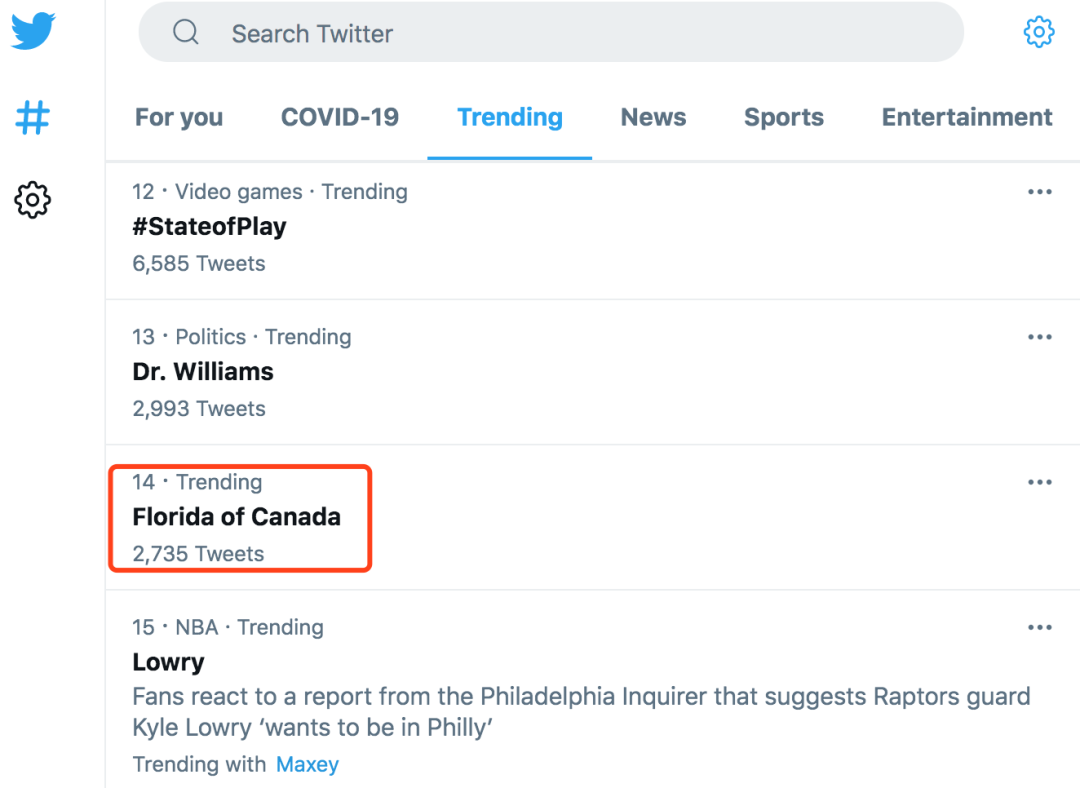This screenshot has width=1080, height=788.
Task: Open the Dr. Williams trending topic
Action: coord(592,373)
